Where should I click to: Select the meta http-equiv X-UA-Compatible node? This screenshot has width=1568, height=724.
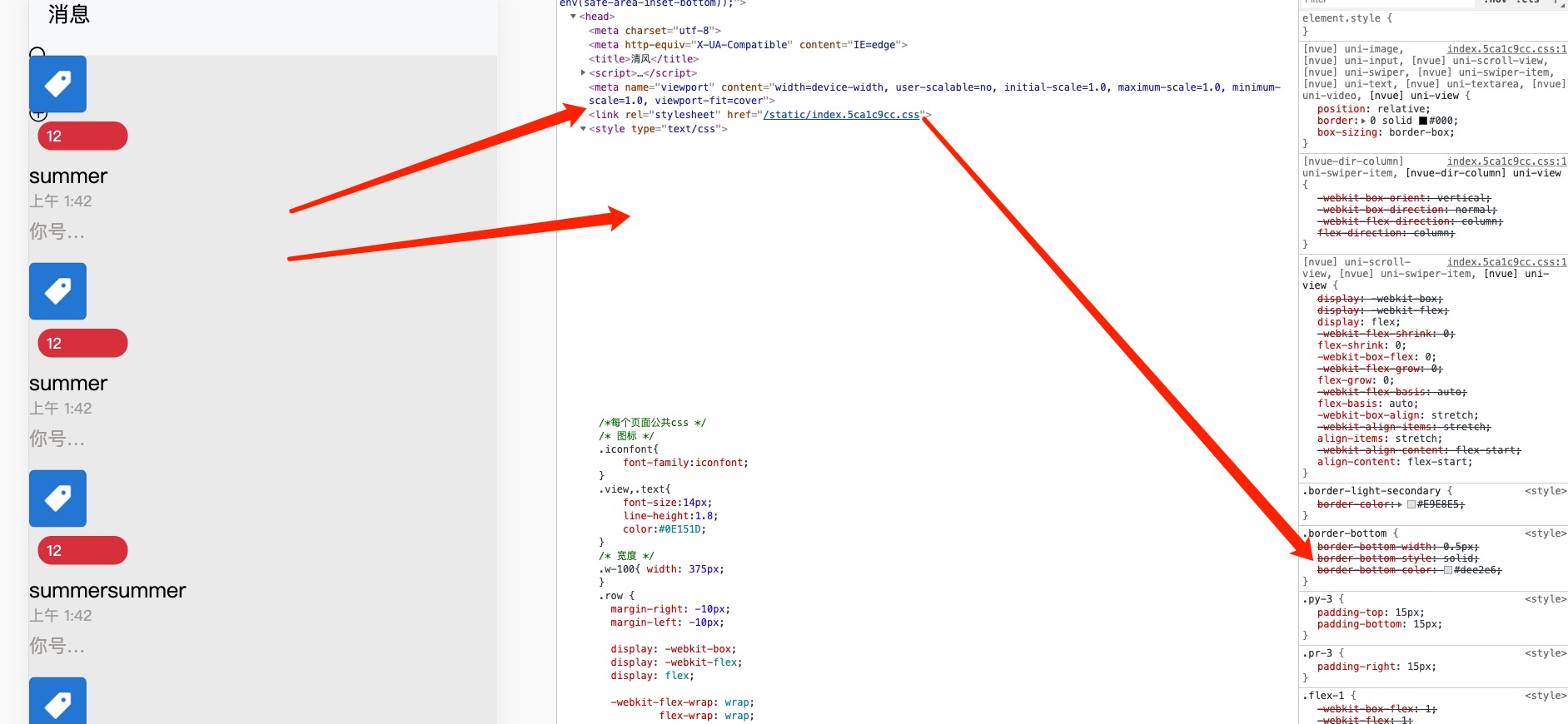[748, 45]
